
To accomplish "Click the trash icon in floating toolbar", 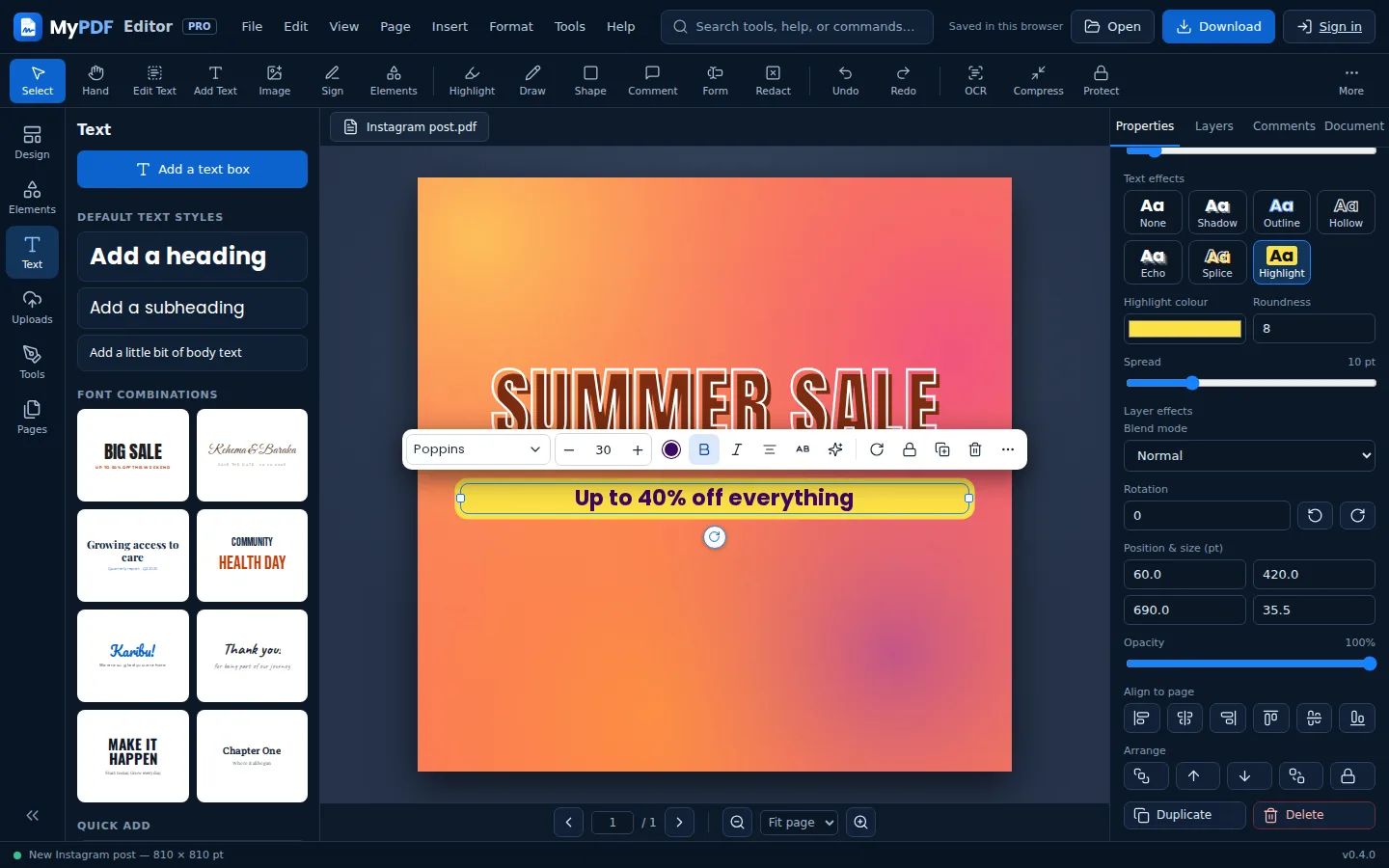I will [975, 449].
